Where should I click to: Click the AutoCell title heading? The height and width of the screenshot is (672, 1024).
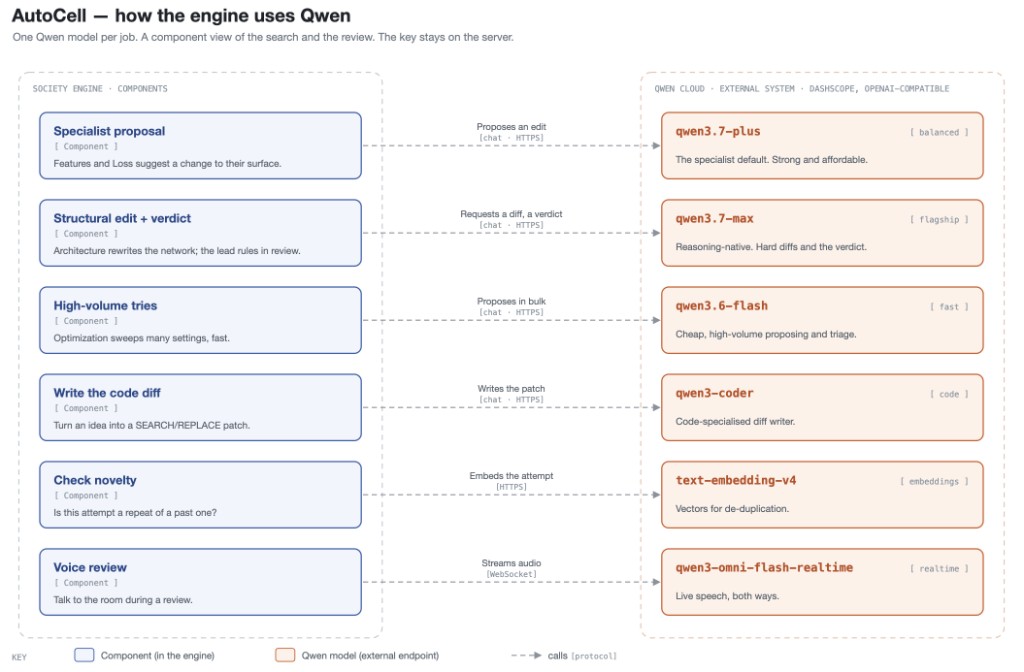point(181,16)
